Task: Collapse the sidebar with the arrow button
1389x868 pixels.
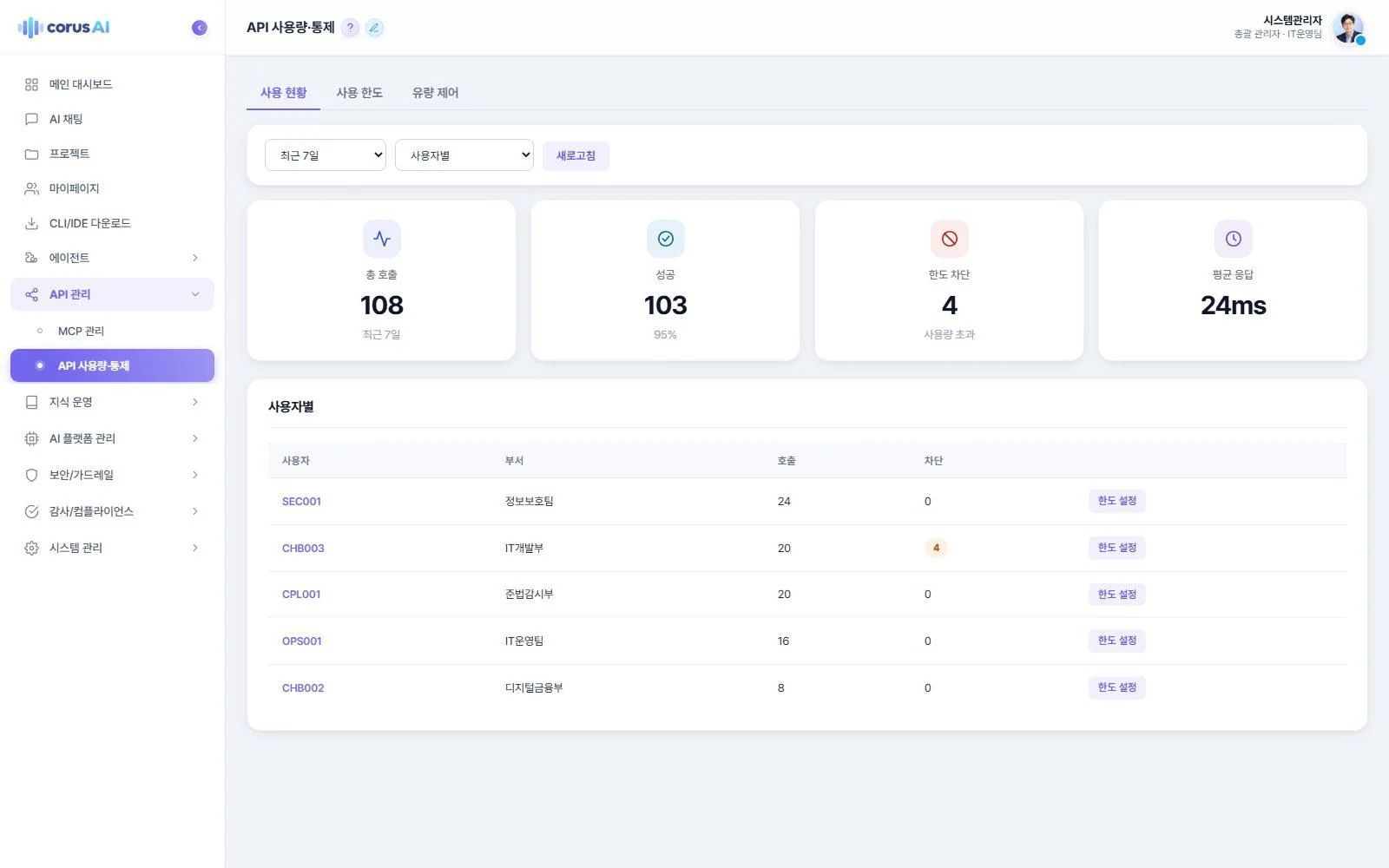Action: coord(200,28)
